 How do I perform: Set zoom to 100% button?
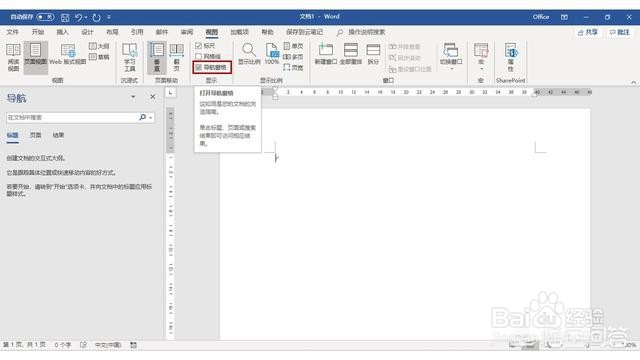point(271,54)
